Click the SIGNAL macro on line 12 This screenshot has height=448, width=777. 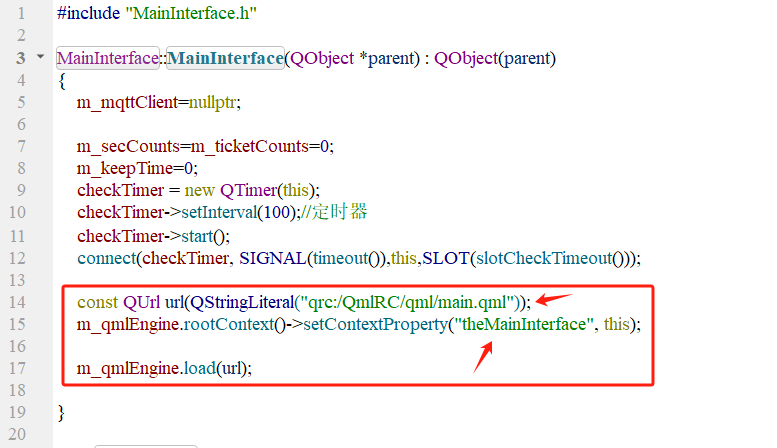[x=273, y=258]
